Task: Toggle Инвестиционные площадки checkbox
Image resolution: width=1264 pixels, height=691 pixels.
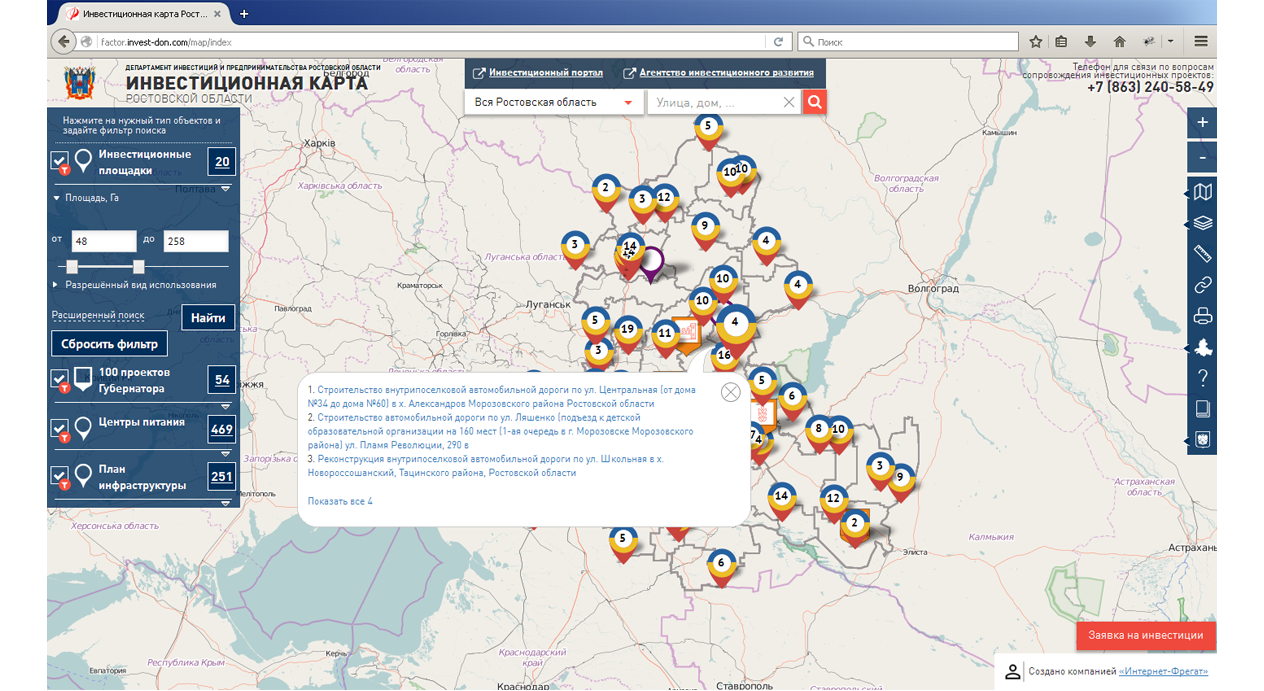Action: 60,161
